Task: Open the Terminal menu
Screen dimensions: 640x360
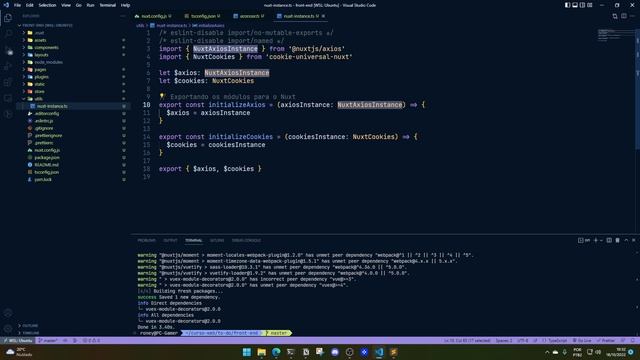Action: tap(108, 5)
